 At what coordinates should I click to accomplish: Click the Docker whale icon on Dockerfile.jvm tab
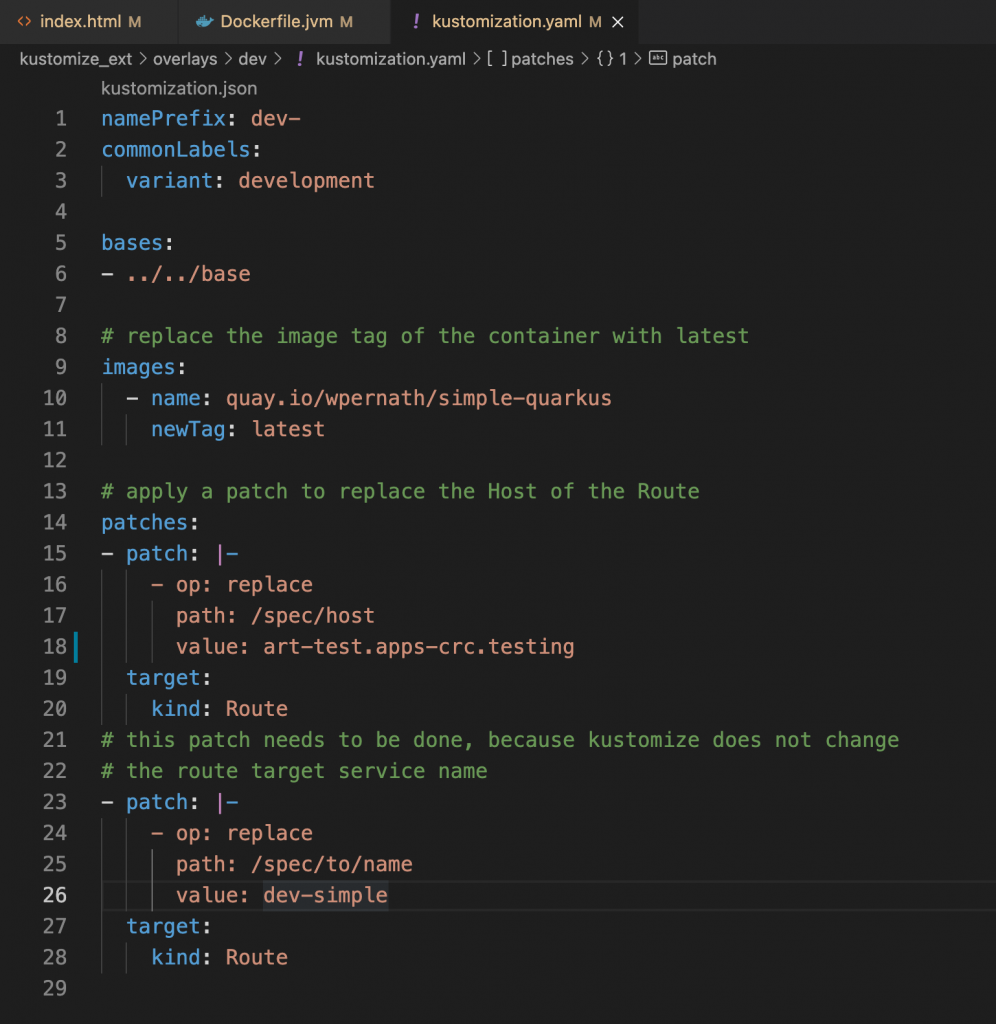point(204,21)
